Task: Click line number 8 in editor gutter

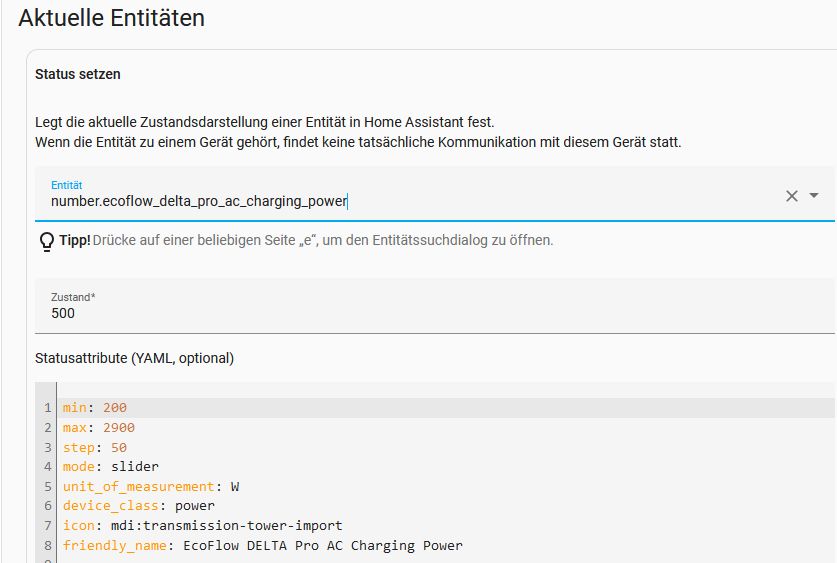Action: [x=48, y=545]
